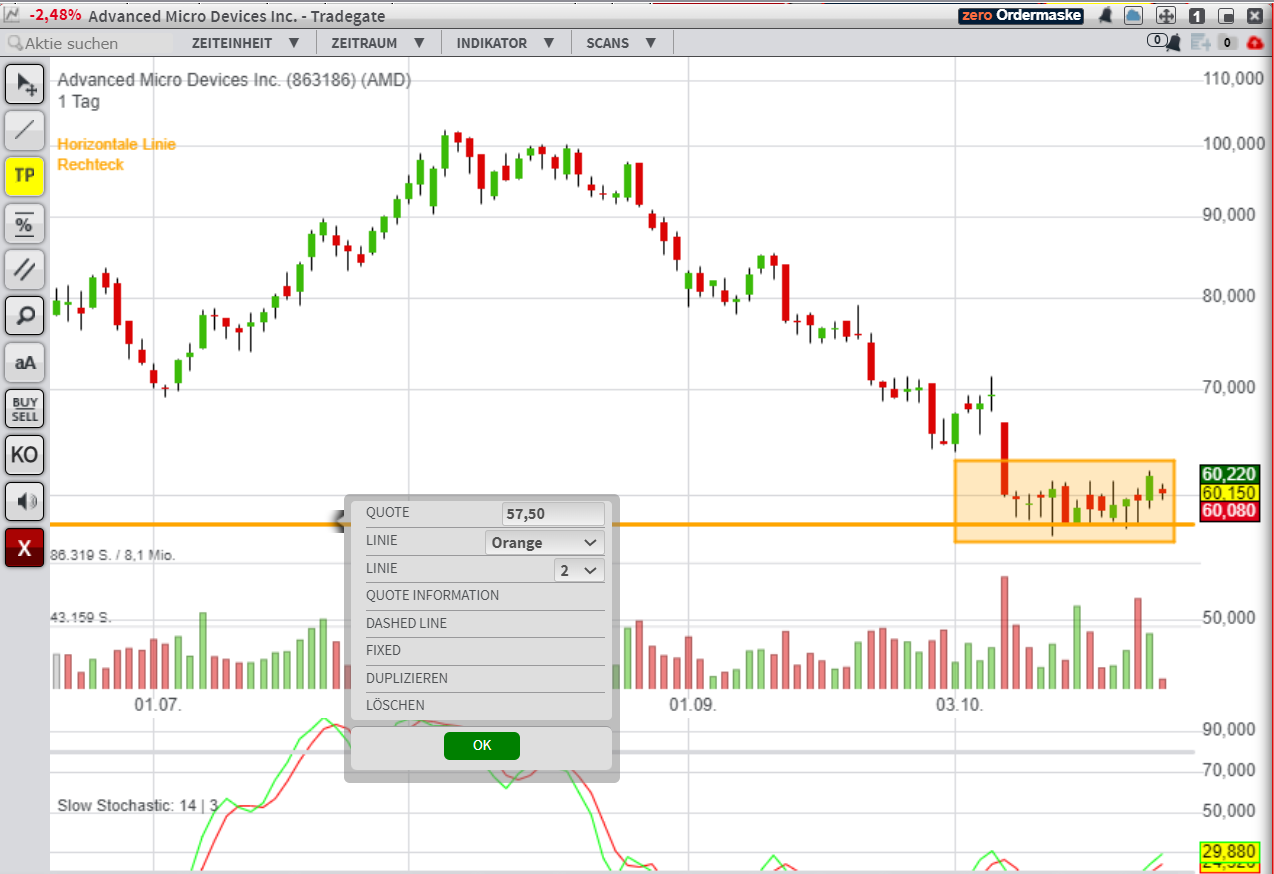
Task: Click the 01.09. date axis label
Action: (x=693, y=705)
